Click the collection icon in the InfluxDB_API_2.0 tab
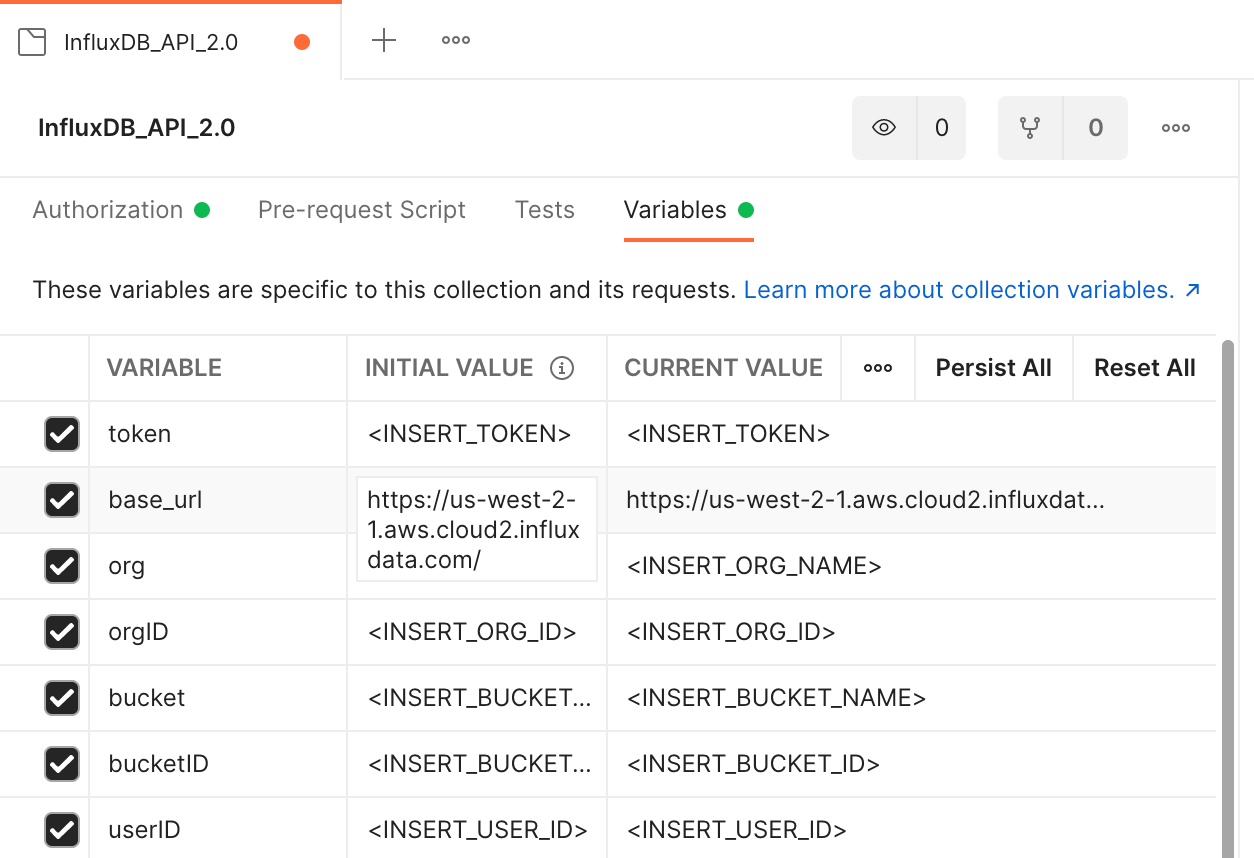1254x858 pixels. pyautogui.click(x=33, y=40)
